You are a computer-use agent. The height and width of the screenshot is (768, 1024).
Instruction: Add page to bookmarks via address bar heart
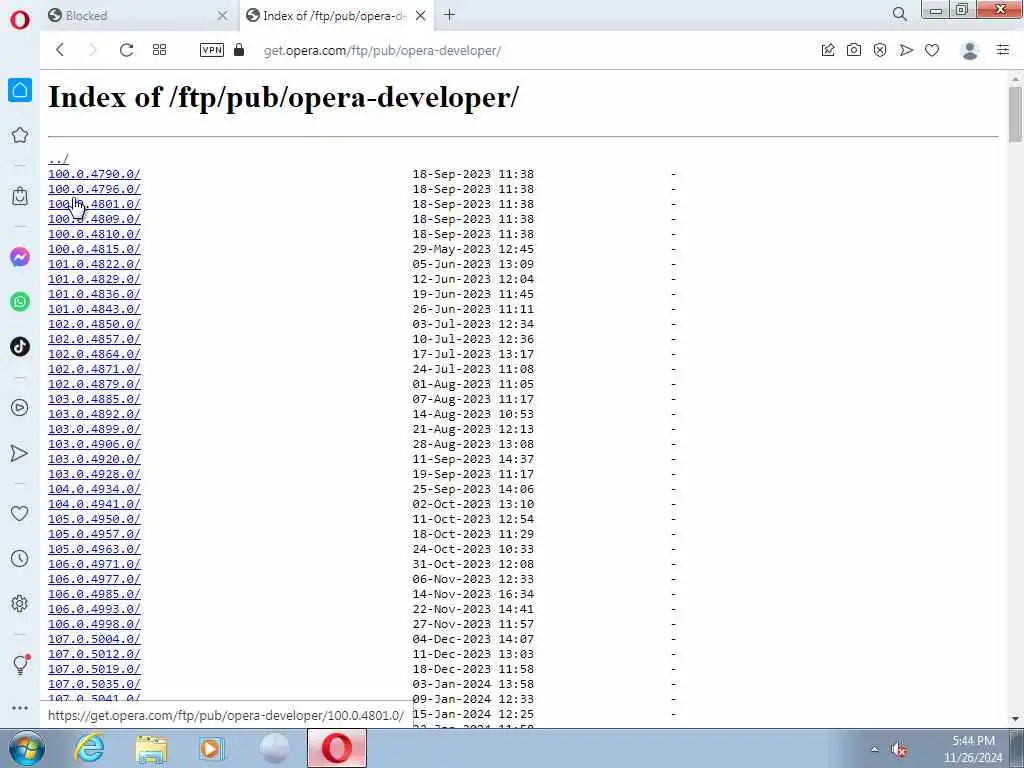932,50
